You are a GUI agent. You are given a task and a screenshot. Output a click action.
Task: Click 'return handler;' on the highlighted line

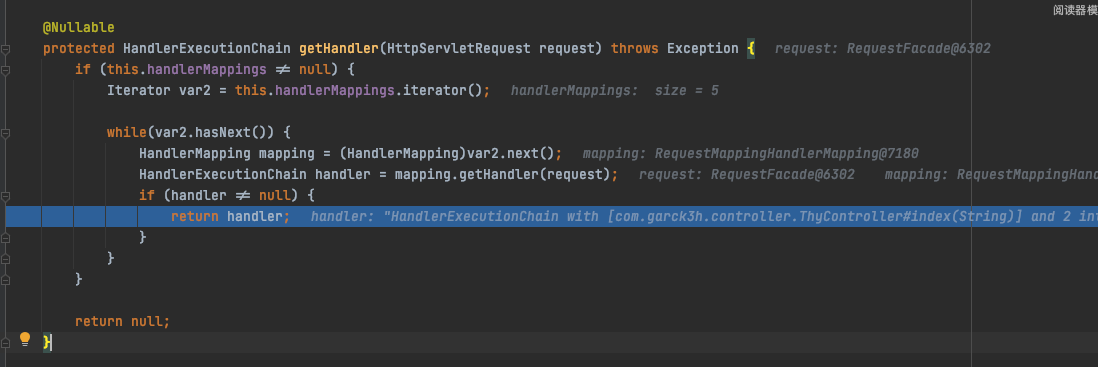coord(230,216)
